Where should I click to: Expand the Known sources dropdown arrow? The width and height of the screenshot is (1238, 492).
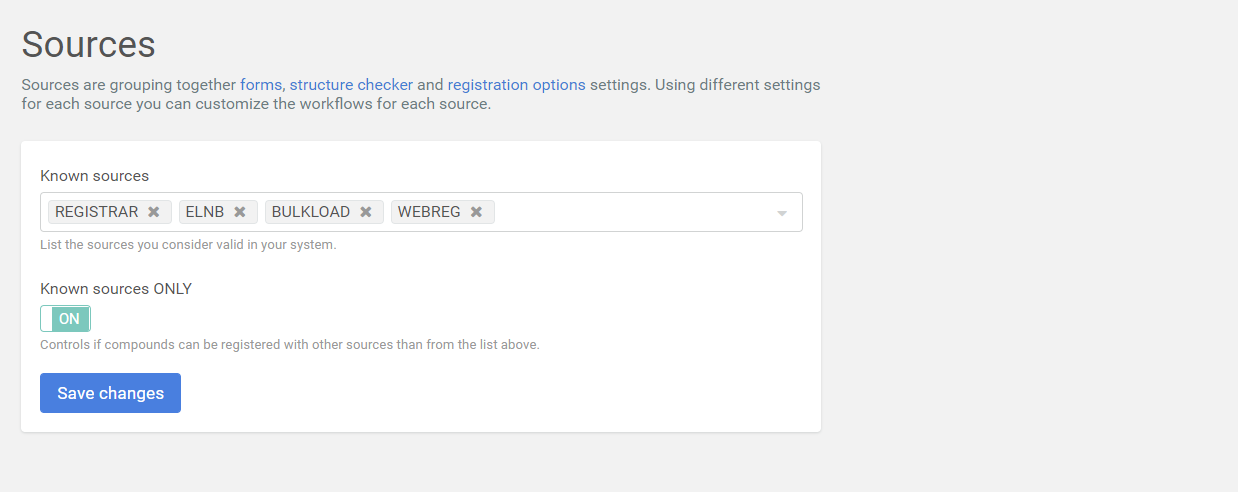[782, 213]
